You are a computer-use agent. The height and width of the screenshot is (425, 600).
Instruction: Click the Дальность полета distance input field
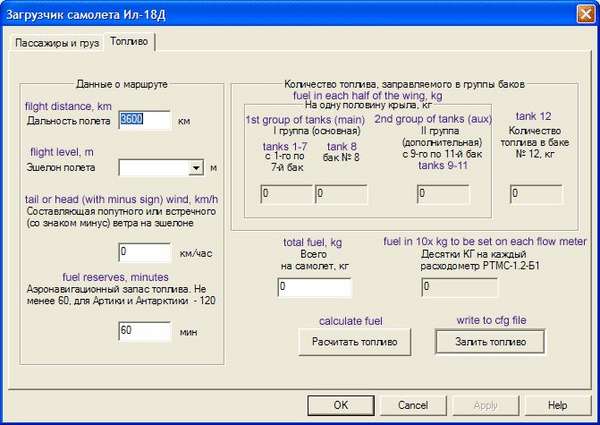145,120
